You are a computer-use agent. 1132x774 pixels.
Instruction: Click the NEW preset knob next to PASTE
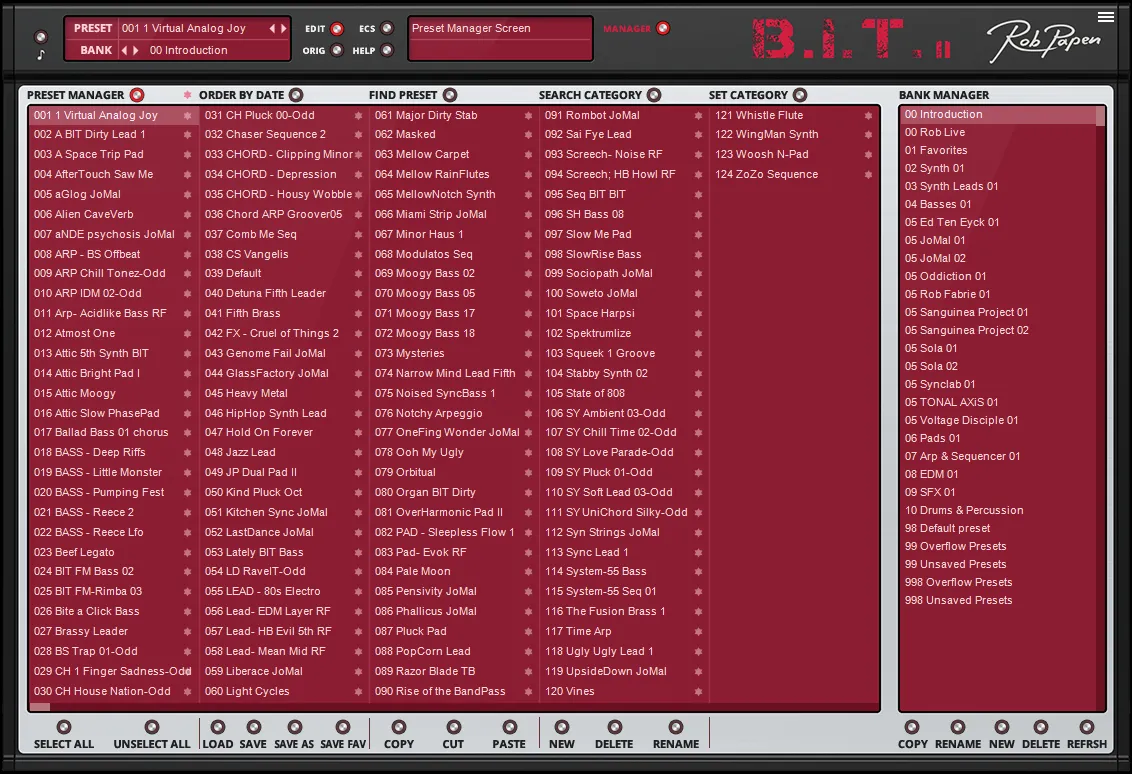coord(562,727)
